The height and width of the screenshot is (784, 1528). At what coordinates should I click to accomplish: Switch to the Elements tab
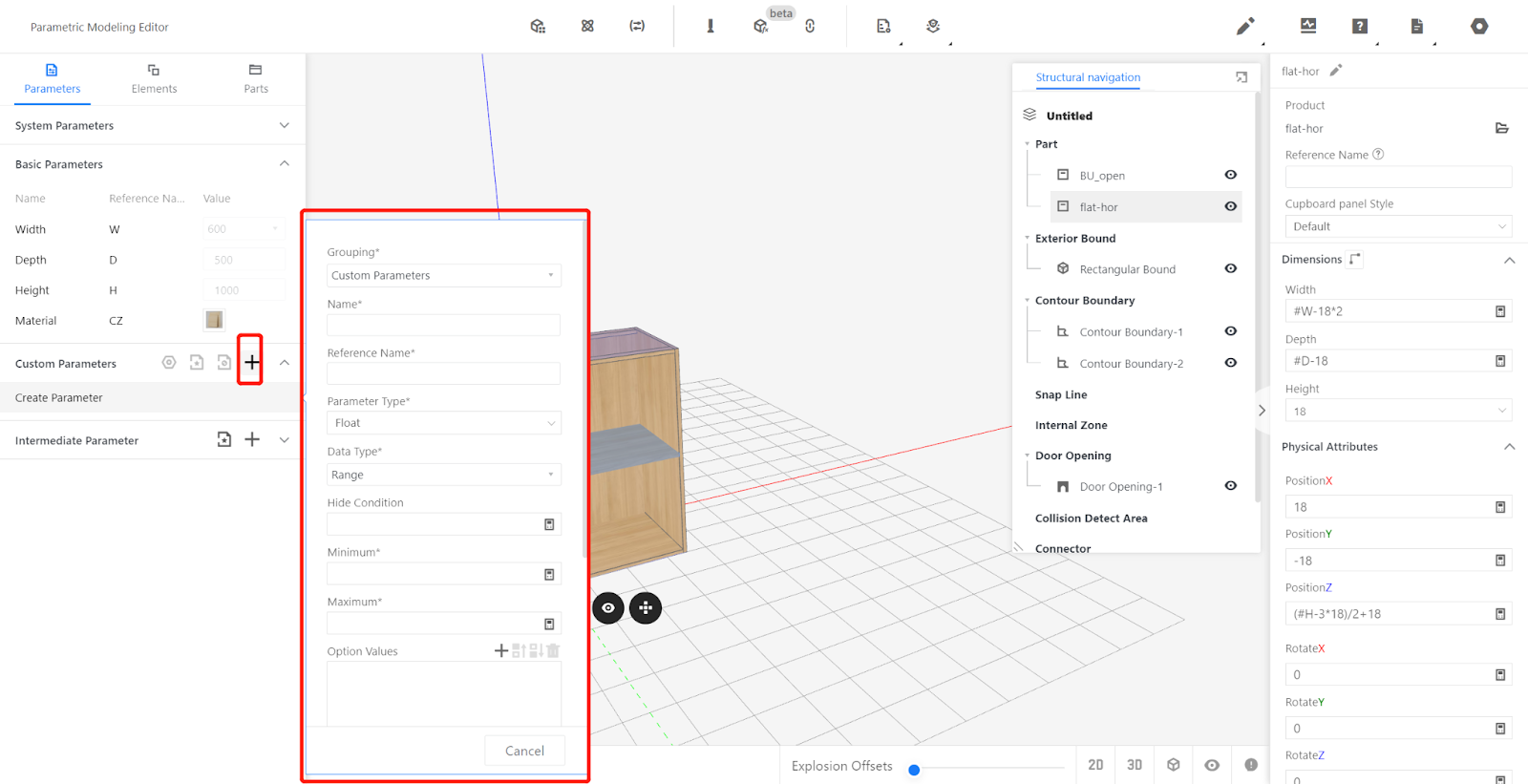(154, 78)
